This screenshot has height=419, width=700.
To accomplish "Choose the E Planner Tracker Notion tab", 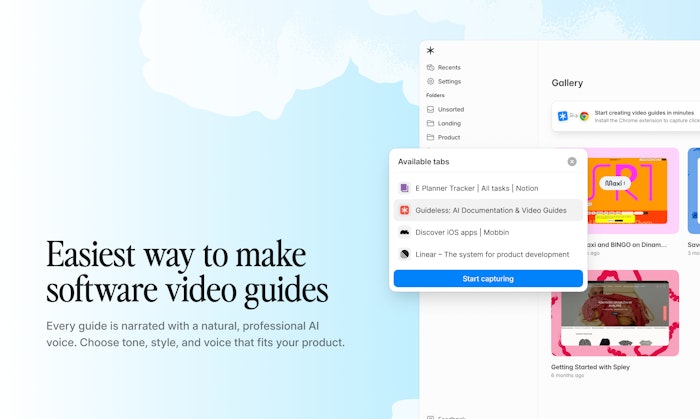I will (x=488, y=188).
